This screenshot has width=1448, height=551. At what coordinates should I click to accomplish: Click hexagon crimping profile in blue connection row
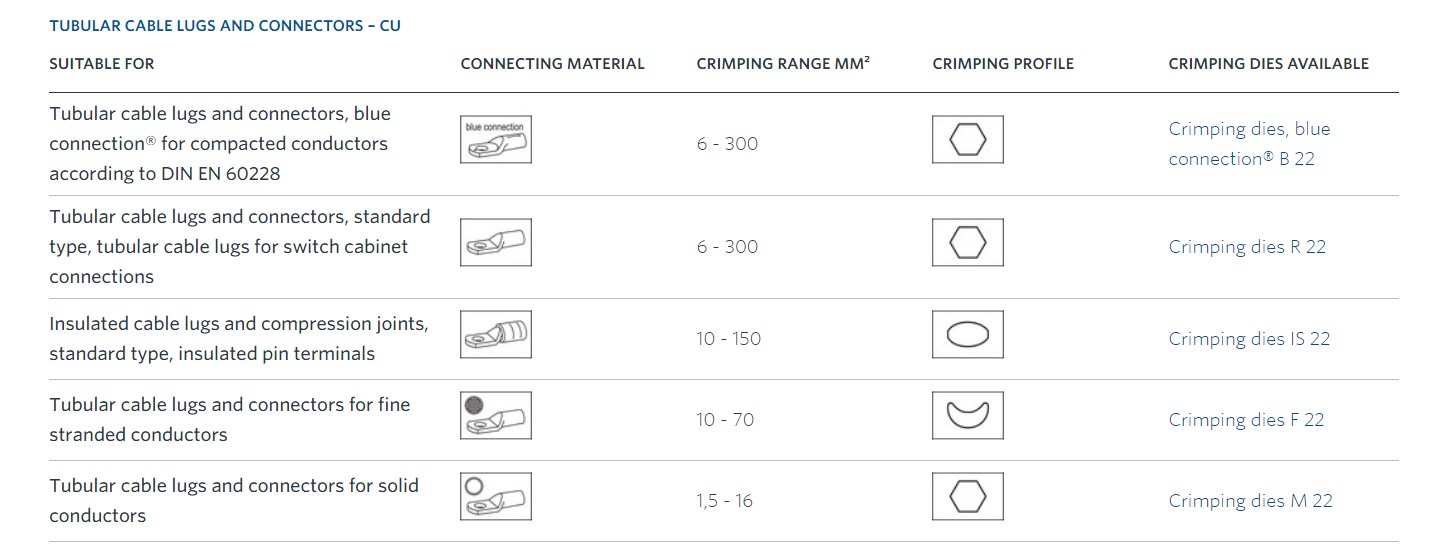(x=968, y=140)
